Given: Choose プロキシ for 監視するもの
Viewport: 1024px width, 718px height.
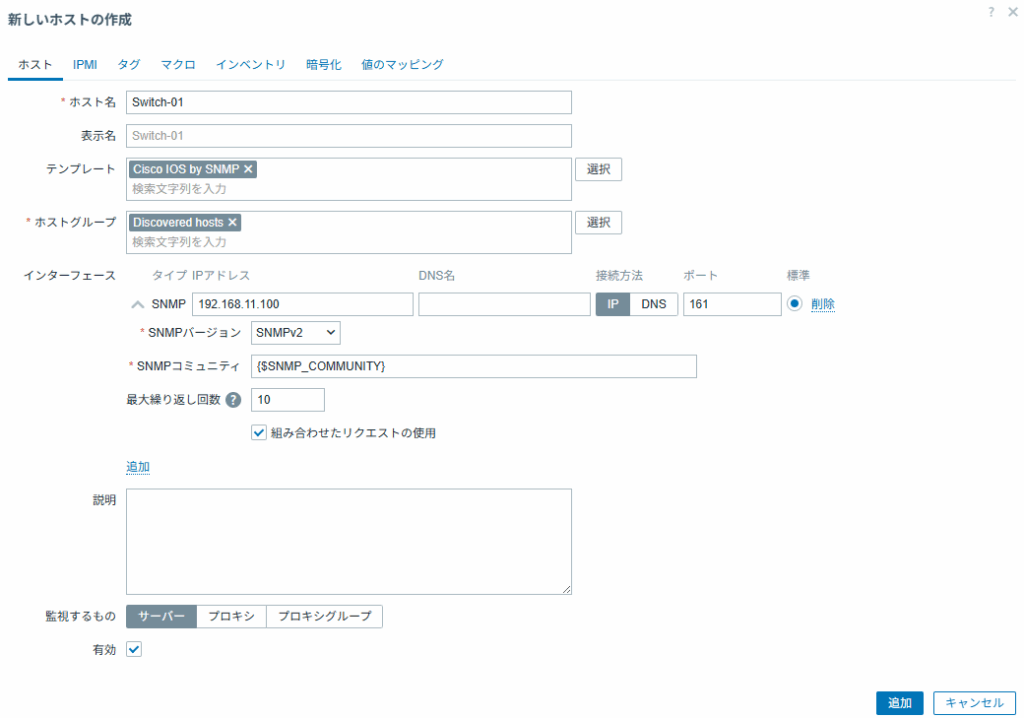Looking at the screenshot, I should pos(231,617).
